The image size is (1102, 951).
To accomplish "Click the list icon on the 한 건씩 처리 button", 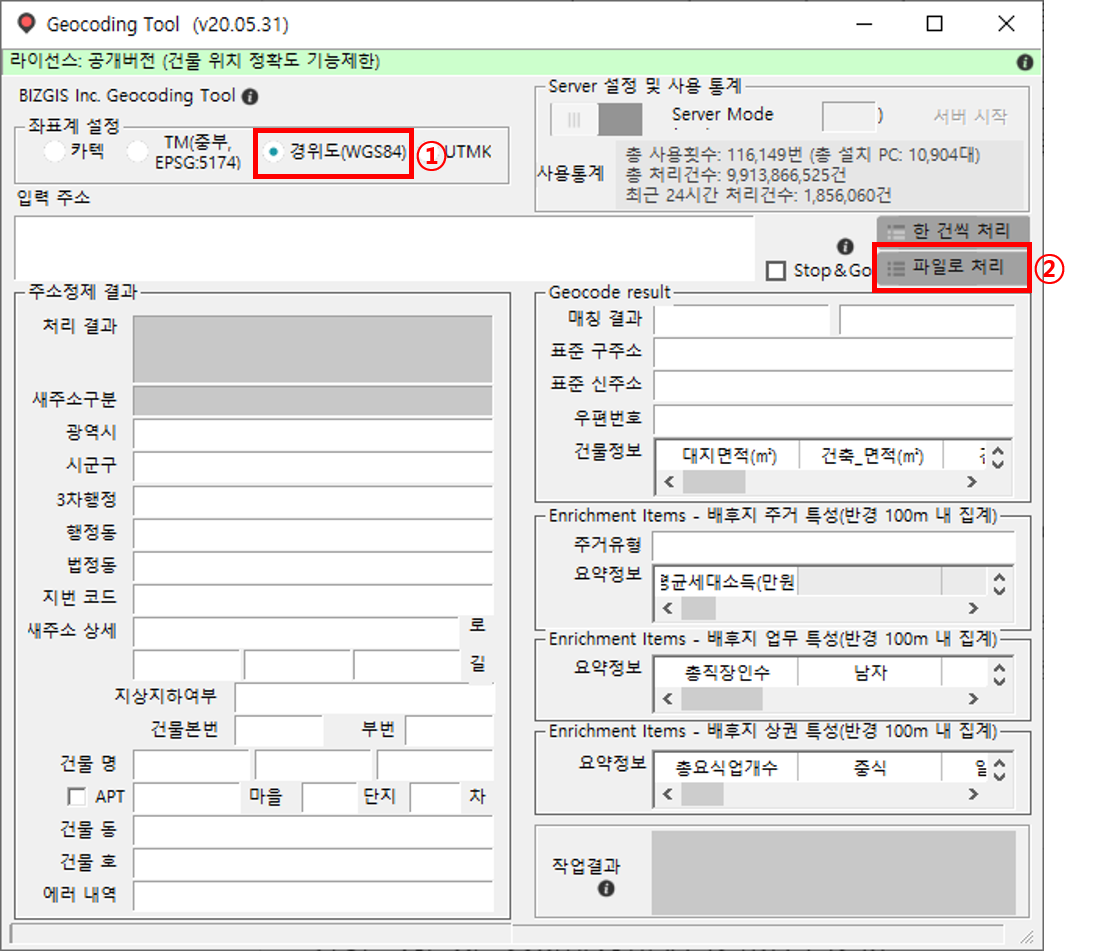I will pyautogui.click(x=895, y=228).
